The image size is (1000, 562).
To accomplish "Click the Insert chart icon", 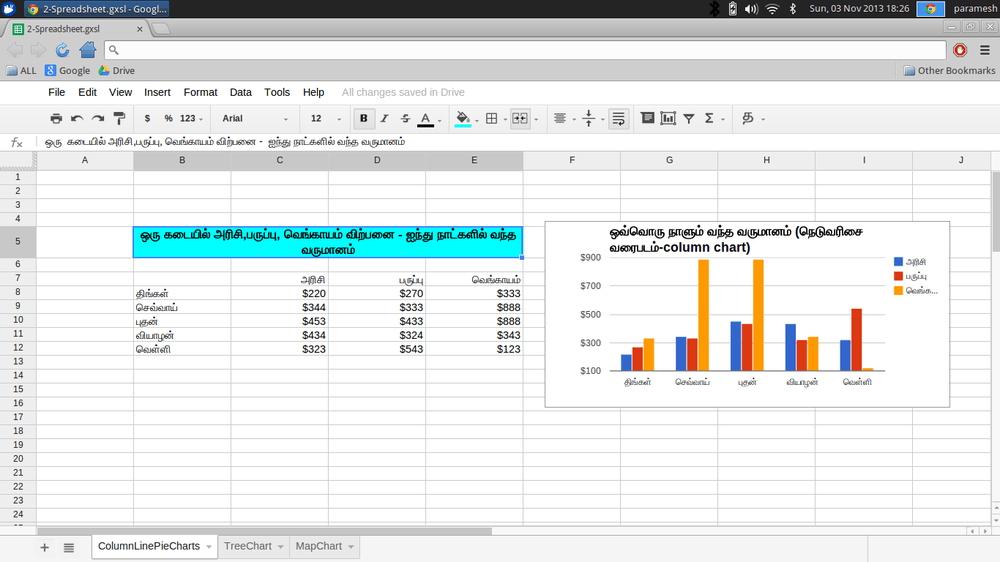I will point(668,118).
